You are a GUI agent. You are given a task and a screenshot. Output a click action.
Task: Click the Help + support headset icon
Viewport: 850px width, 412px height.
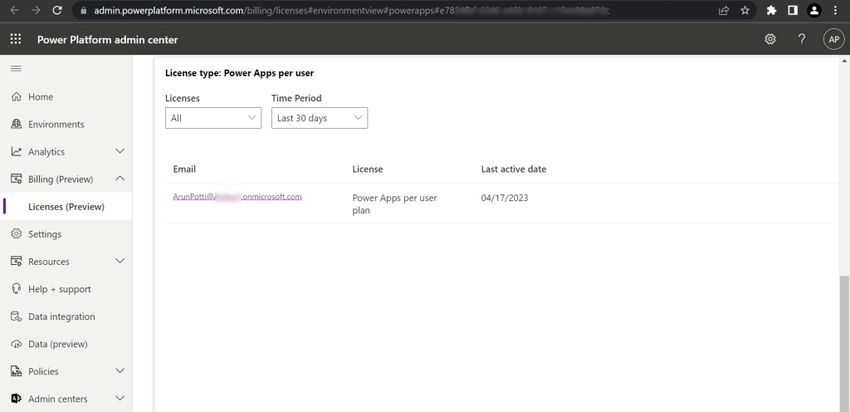[x=16, y=289]
